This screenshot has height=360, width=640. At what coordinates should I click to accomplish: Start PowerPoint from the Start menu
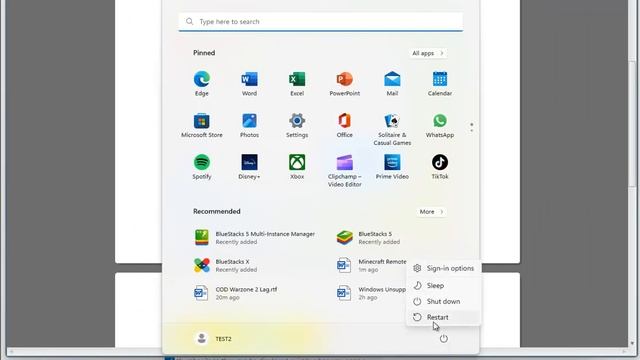344,83
